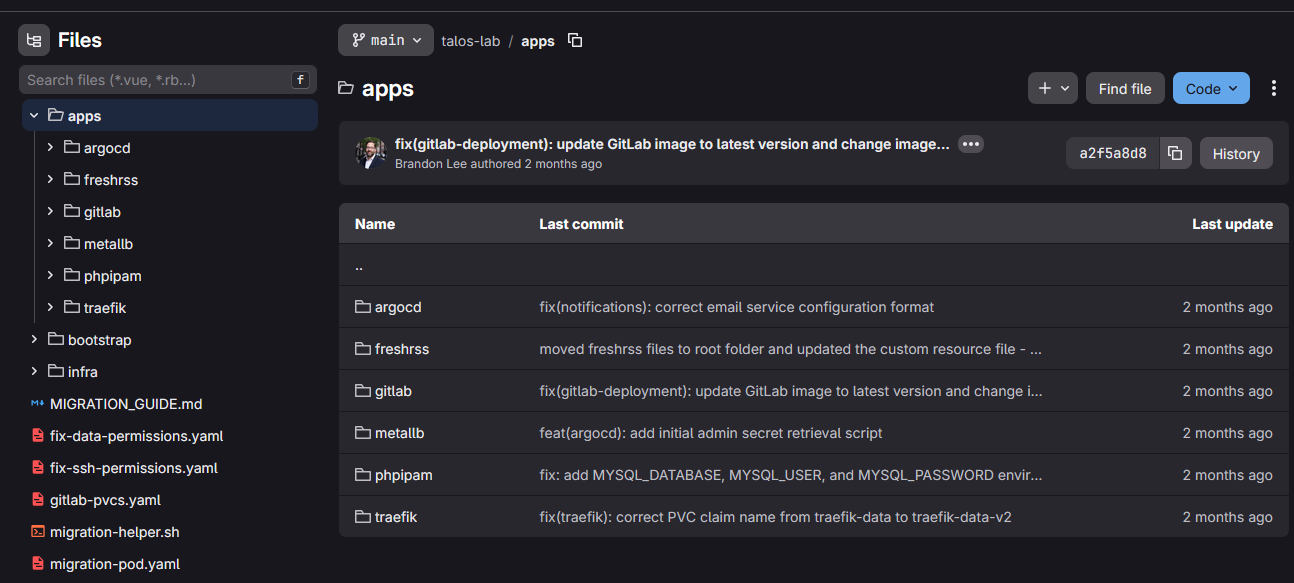Expand the phpipam folder chevron in the sidebar
Viewport: 1294px width, 583px height.
point(50,276)
